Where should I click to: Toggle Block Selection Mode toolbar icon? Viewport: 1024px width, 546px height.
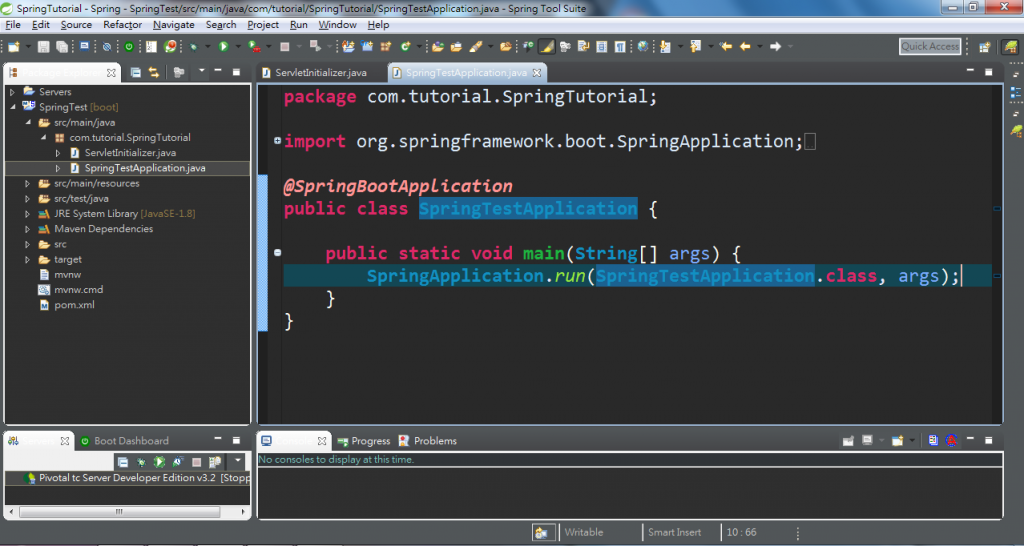[x=601, y=46]
